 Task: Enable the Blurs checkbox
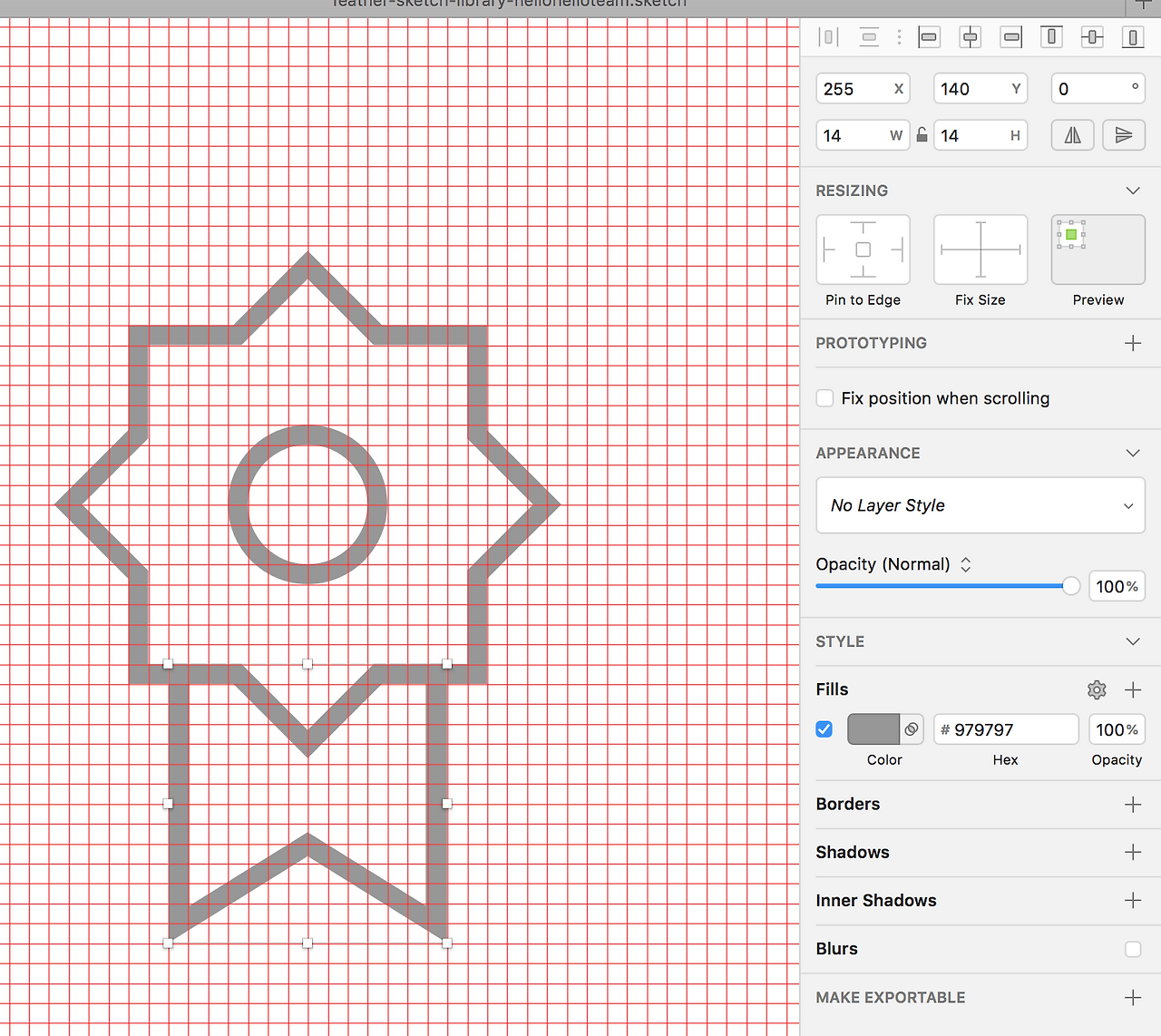(1133, 949)
